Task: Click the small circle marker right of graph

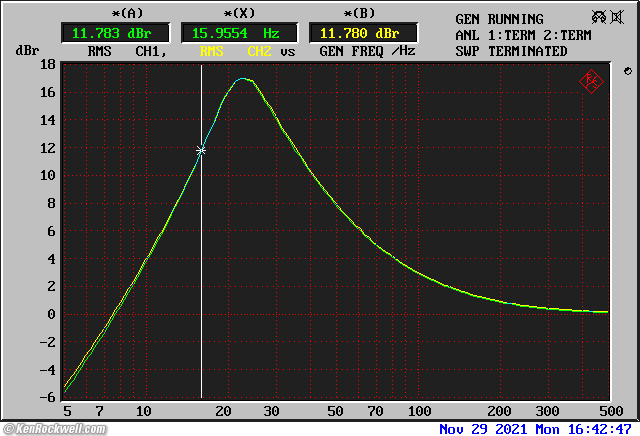Action: point(626,72)
